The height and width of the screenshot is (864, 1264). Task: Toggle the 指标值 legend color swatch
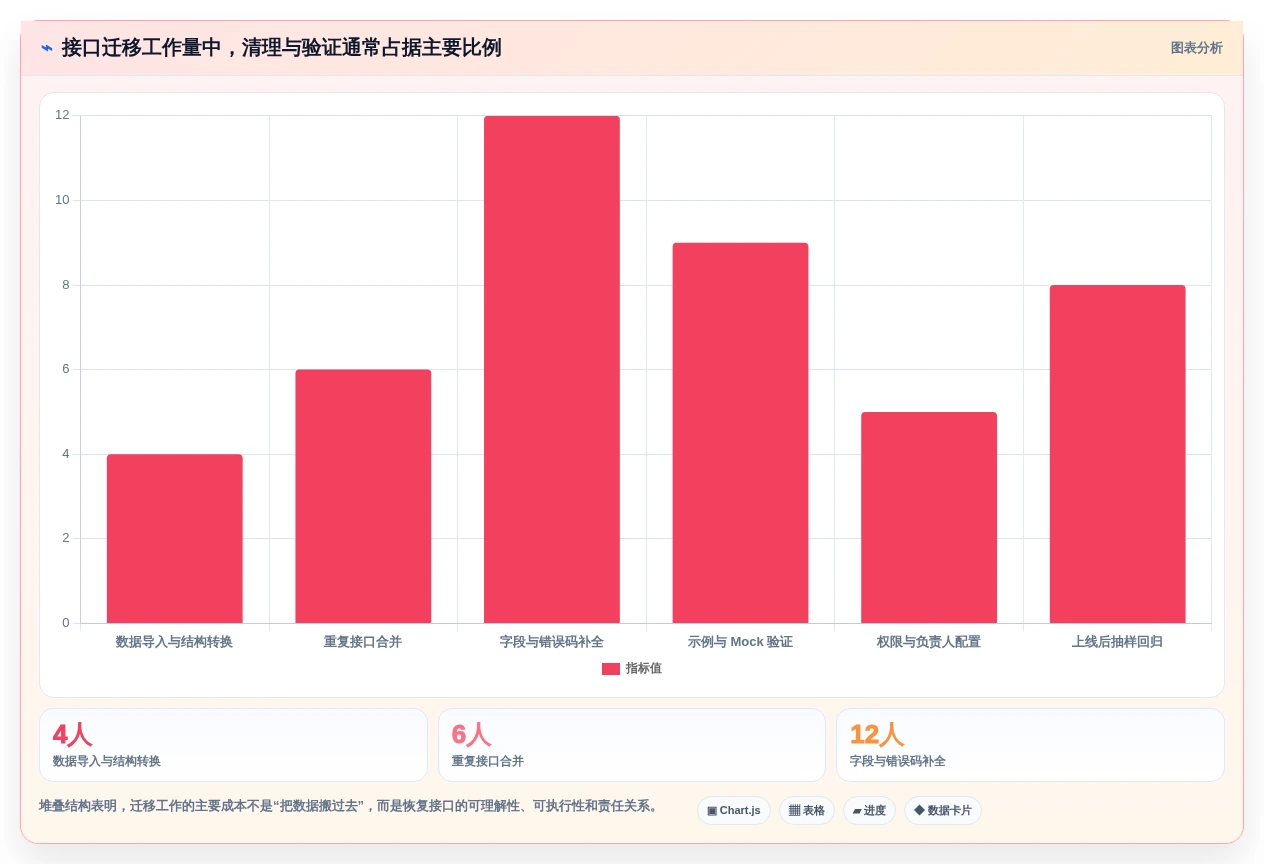pos(611,669)
